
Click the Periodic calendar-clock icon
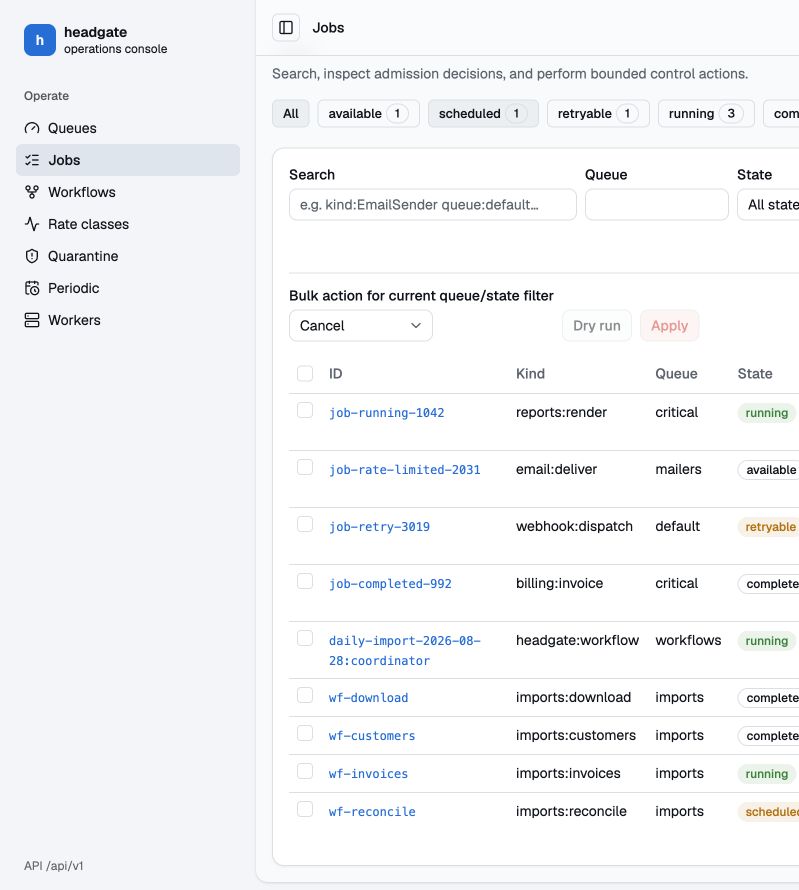click(32, 288)
